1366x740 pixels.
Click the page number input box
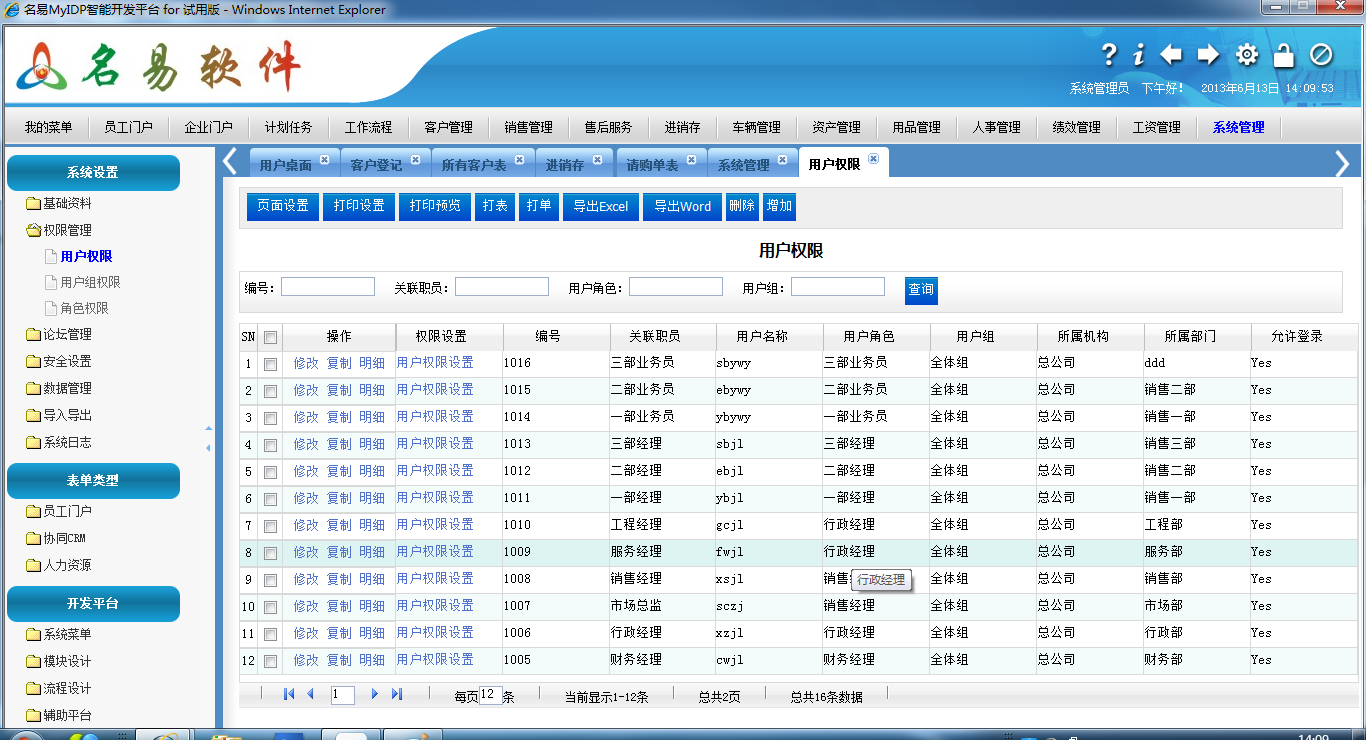click(x=343, y=695)
